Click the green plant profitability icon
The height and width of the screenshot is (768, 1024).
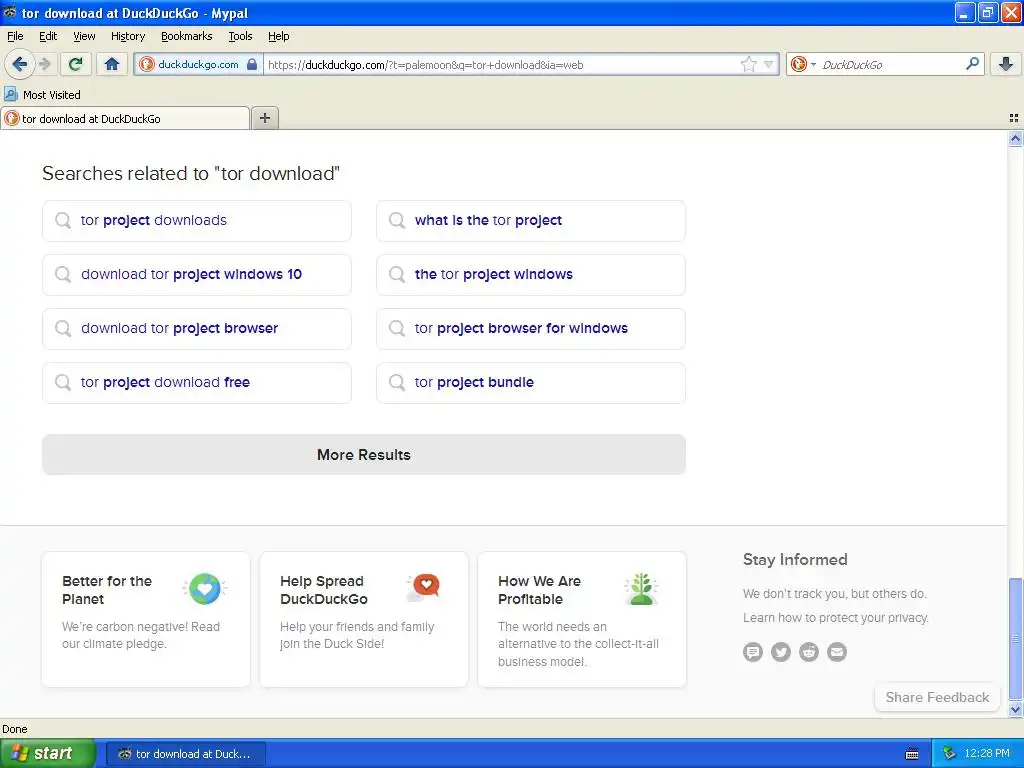point(641,589)
